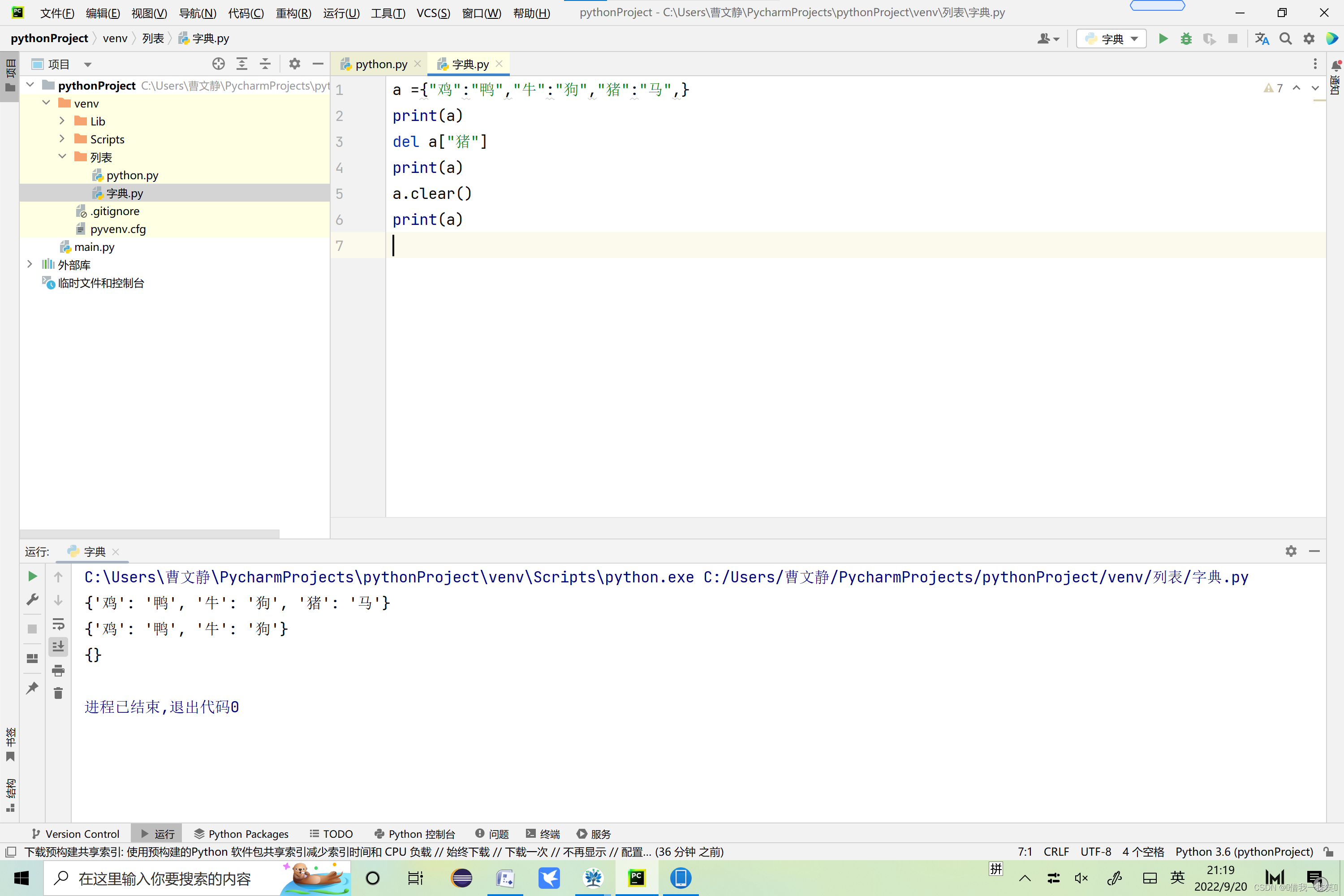This screenshot has width=1344, height=896.
Task: Open notifications bell on right sidebar
Action: 1335,66
